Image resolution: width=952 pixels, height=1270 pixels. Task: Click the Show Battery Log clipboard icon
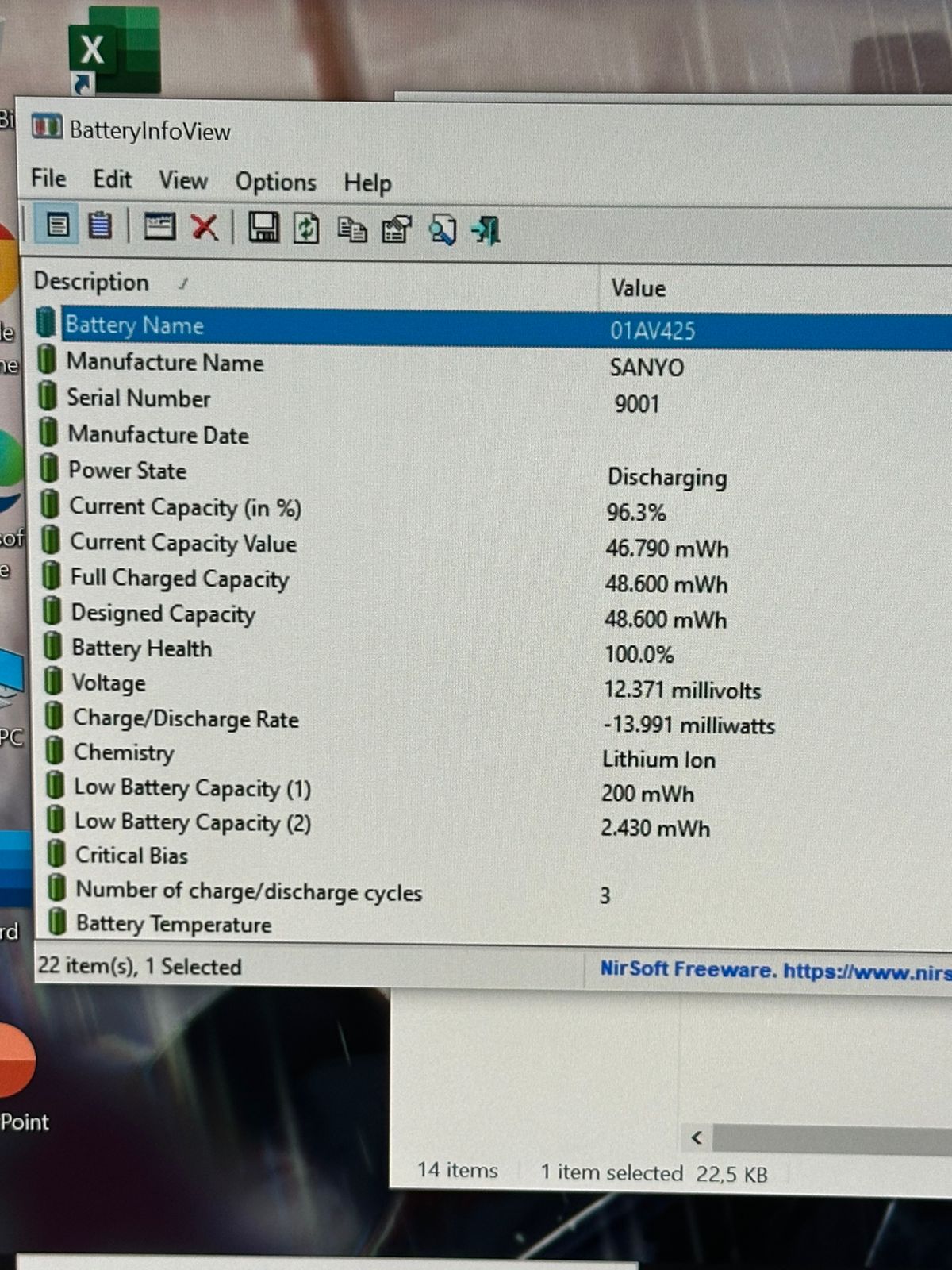[100, 226]
